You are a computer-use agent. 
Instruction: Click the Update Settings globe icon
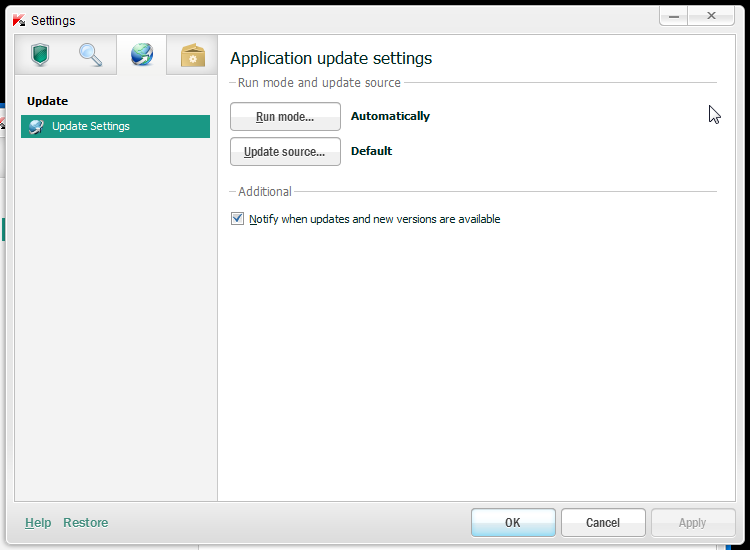(x=36, y=126)
